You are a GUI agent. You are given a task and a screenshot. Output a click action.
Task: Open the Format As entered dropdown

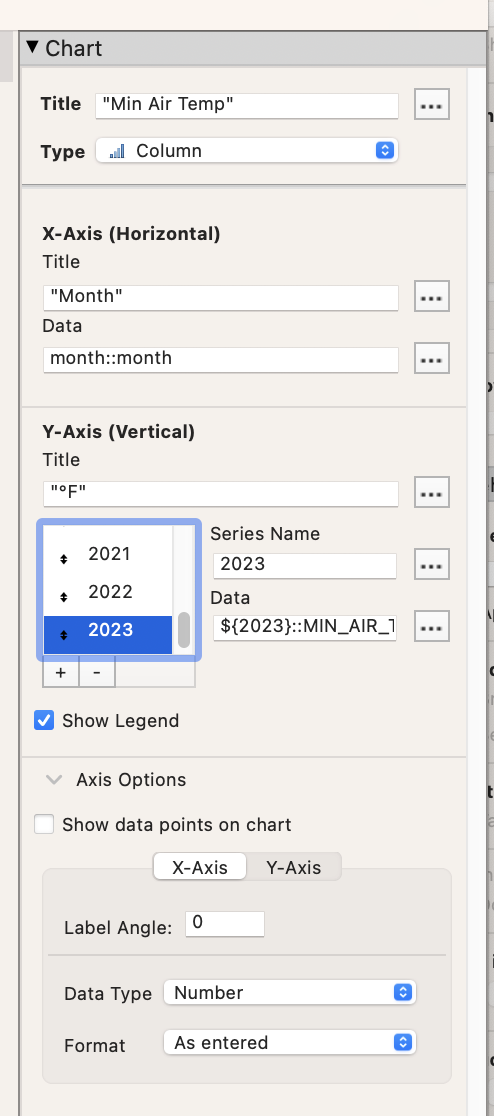[290, 1043]
